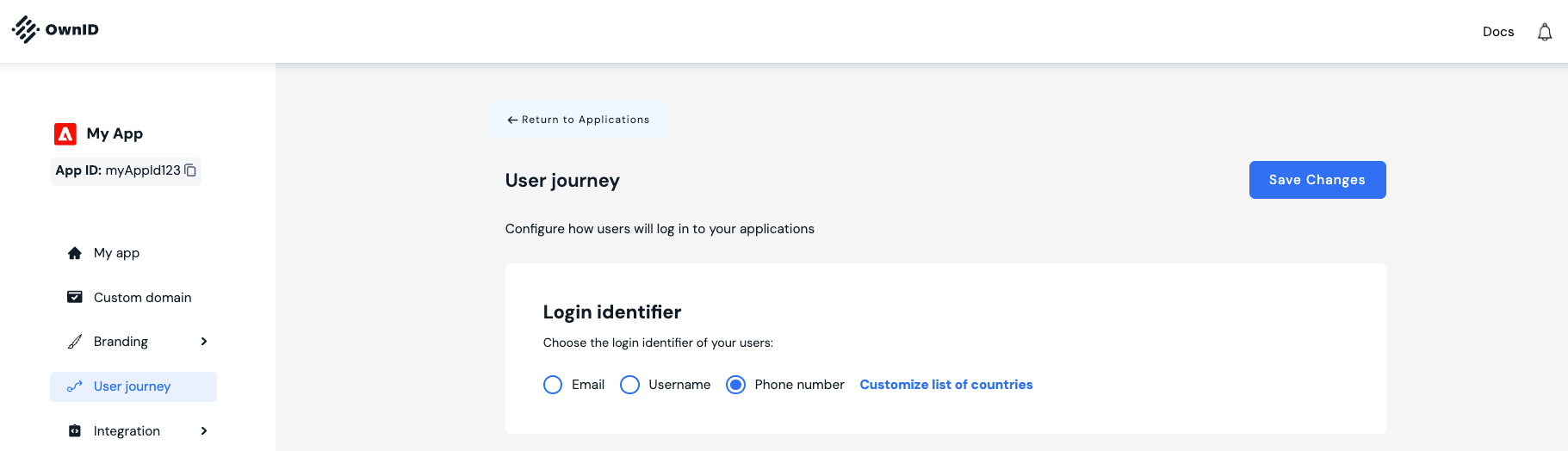Select the Username radio button
Image resolution: width=1568 pixels, height=451 pixels.
point(629,385)
